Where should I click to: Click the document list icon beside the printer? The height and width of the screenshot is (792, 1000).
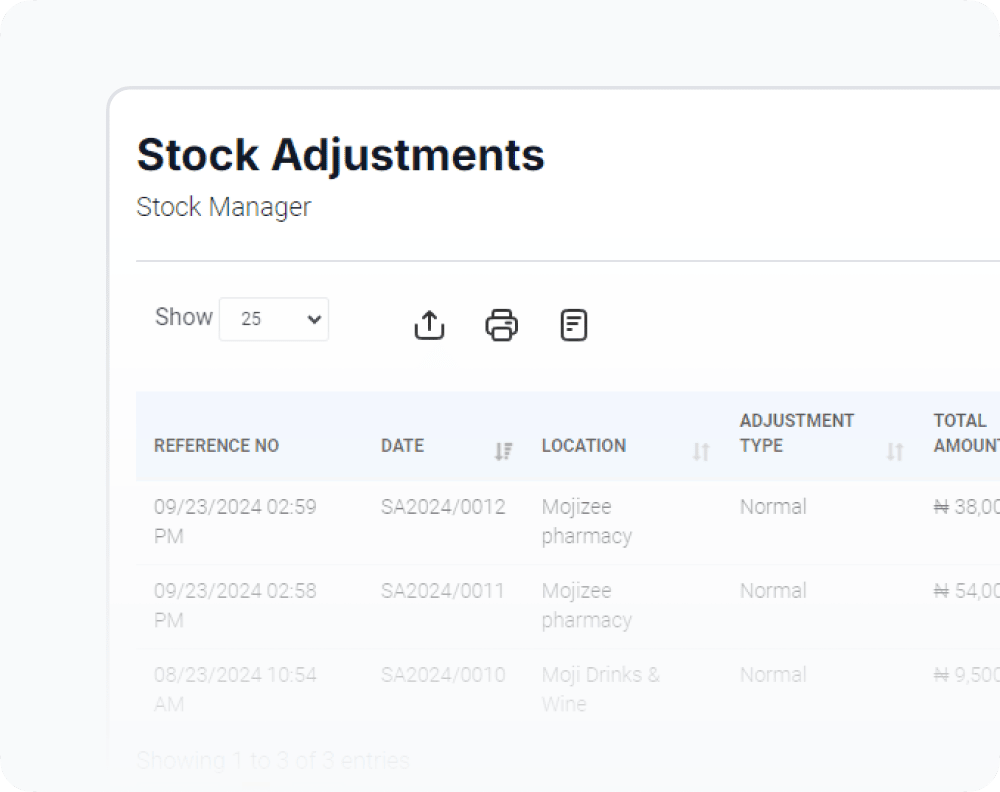[x=573, y=325]
